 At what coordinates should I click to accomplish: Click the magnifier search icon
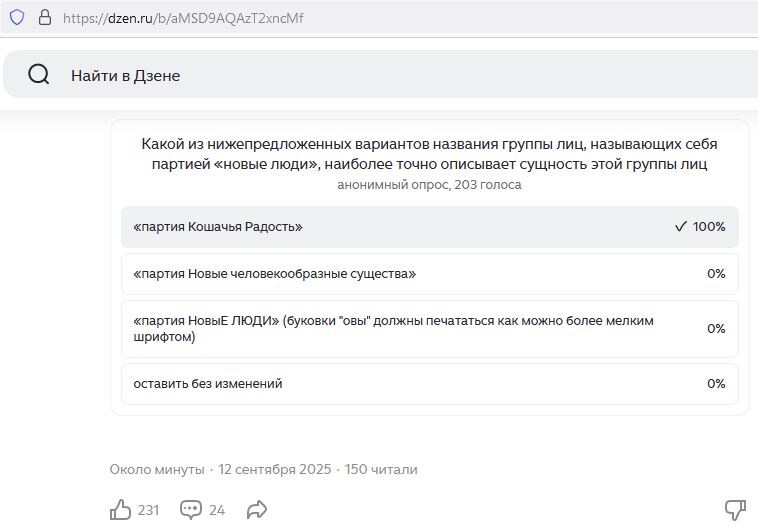tap(39, 75)
